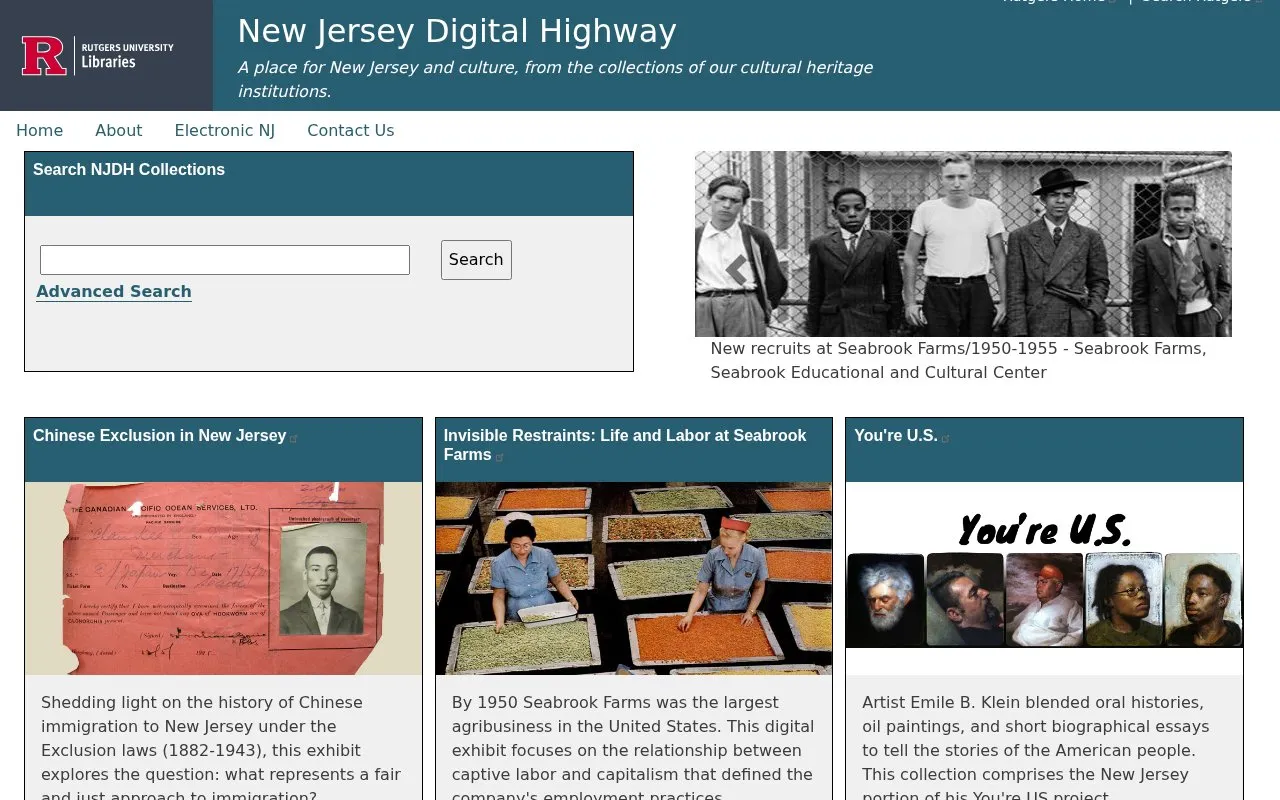Click the Chinese immigration document thumbnail
1280x800 pixels.
pyautogui.click(x=224, y=579)
